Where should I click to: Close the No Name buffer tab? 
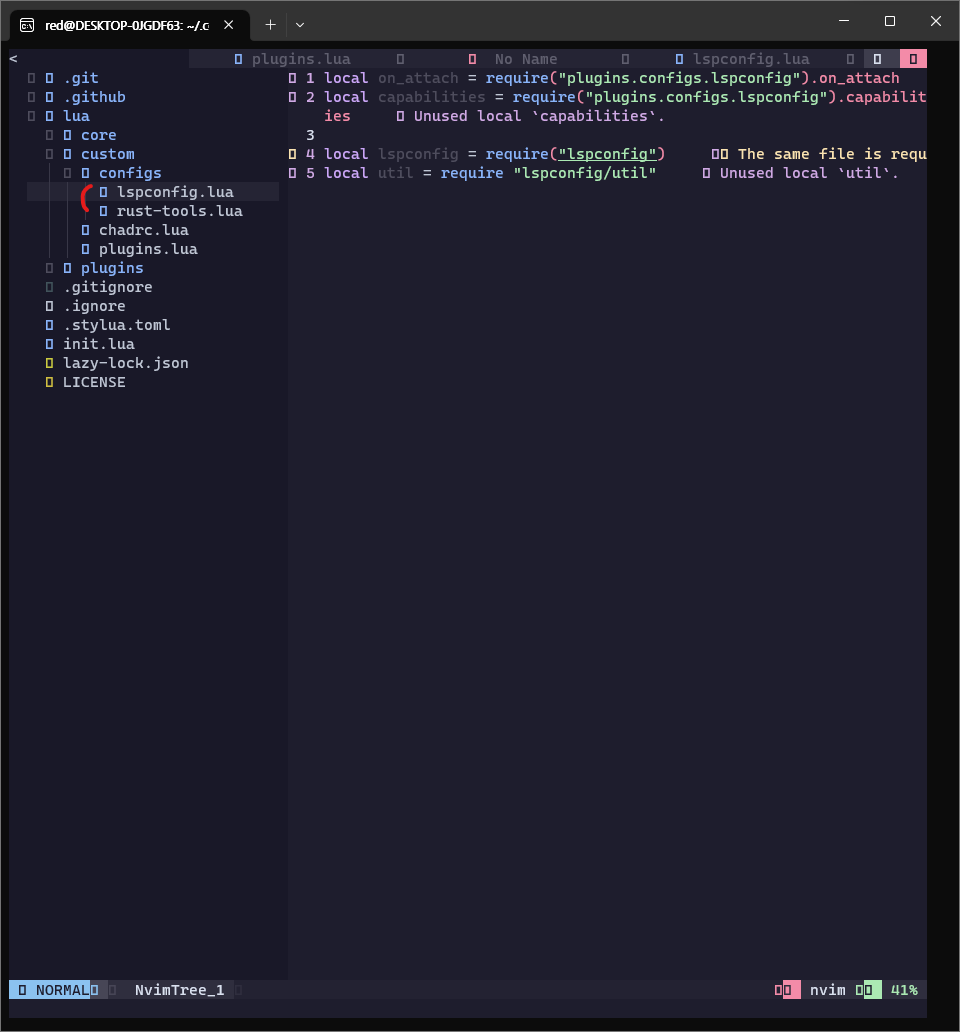coord(625,59)
